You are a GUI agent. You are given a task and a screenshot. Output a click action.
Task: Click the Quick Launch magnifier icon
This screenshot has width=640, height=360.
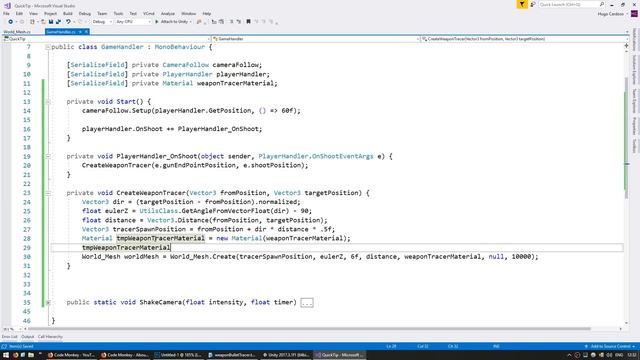point(602,4)
